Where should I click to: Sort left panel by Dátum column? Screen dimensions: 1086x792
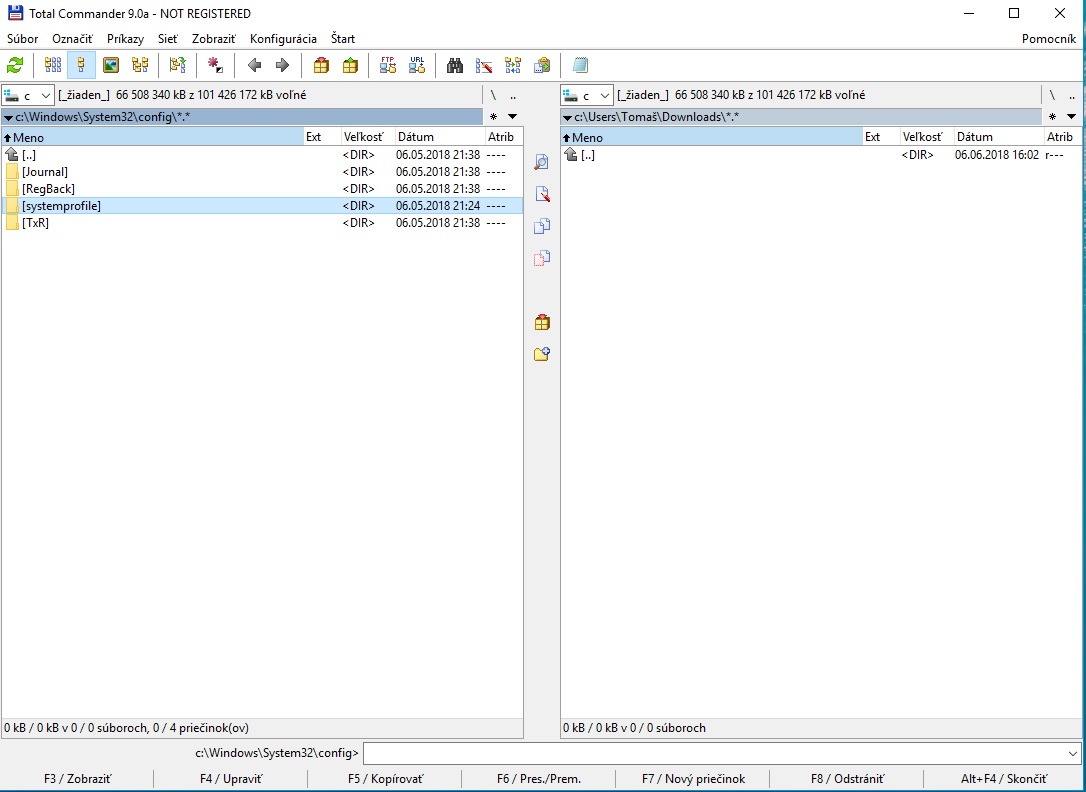pos(440,137)
